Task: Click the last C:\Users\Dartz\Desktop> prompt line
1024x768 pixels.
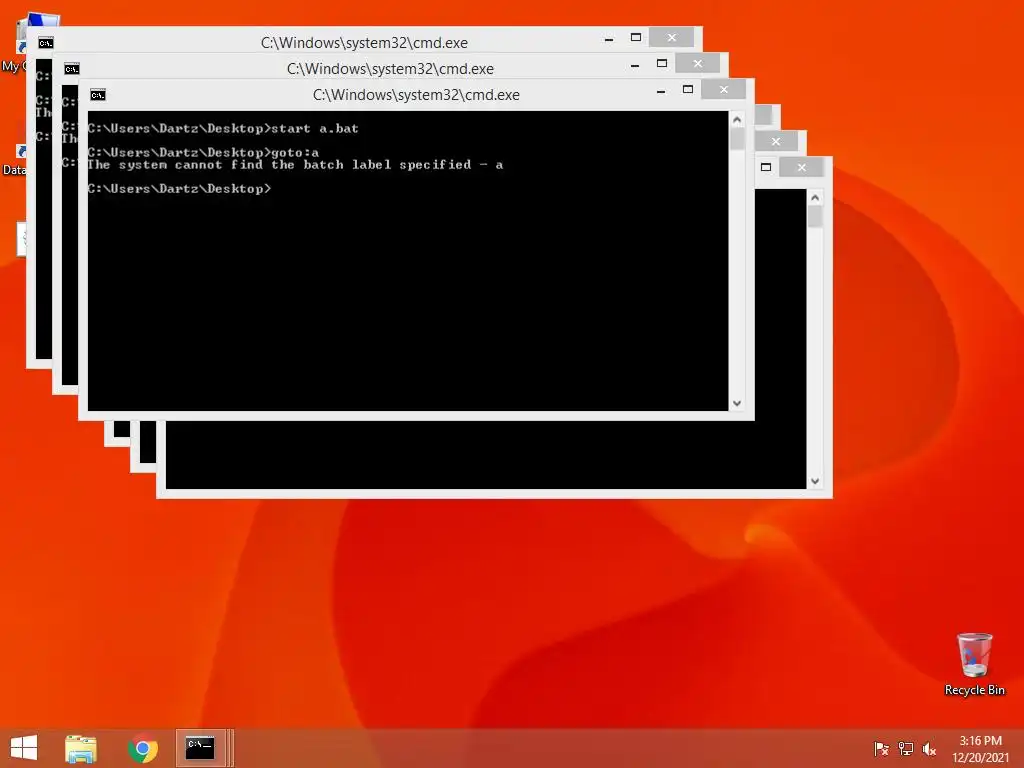Action: coord(180,189)
